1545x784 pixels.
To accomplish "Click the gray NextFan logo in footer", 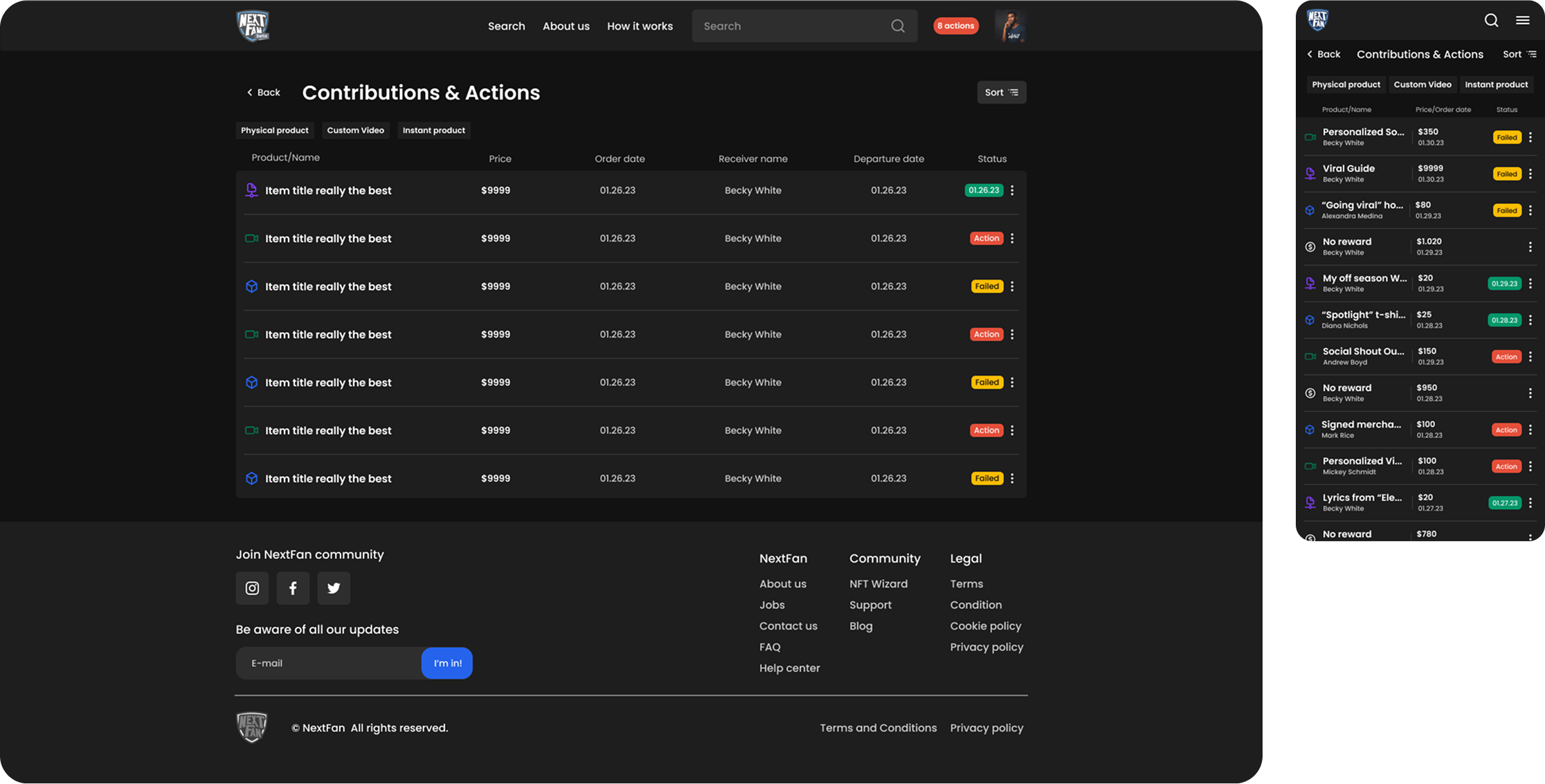I will (x=252, y=727).
